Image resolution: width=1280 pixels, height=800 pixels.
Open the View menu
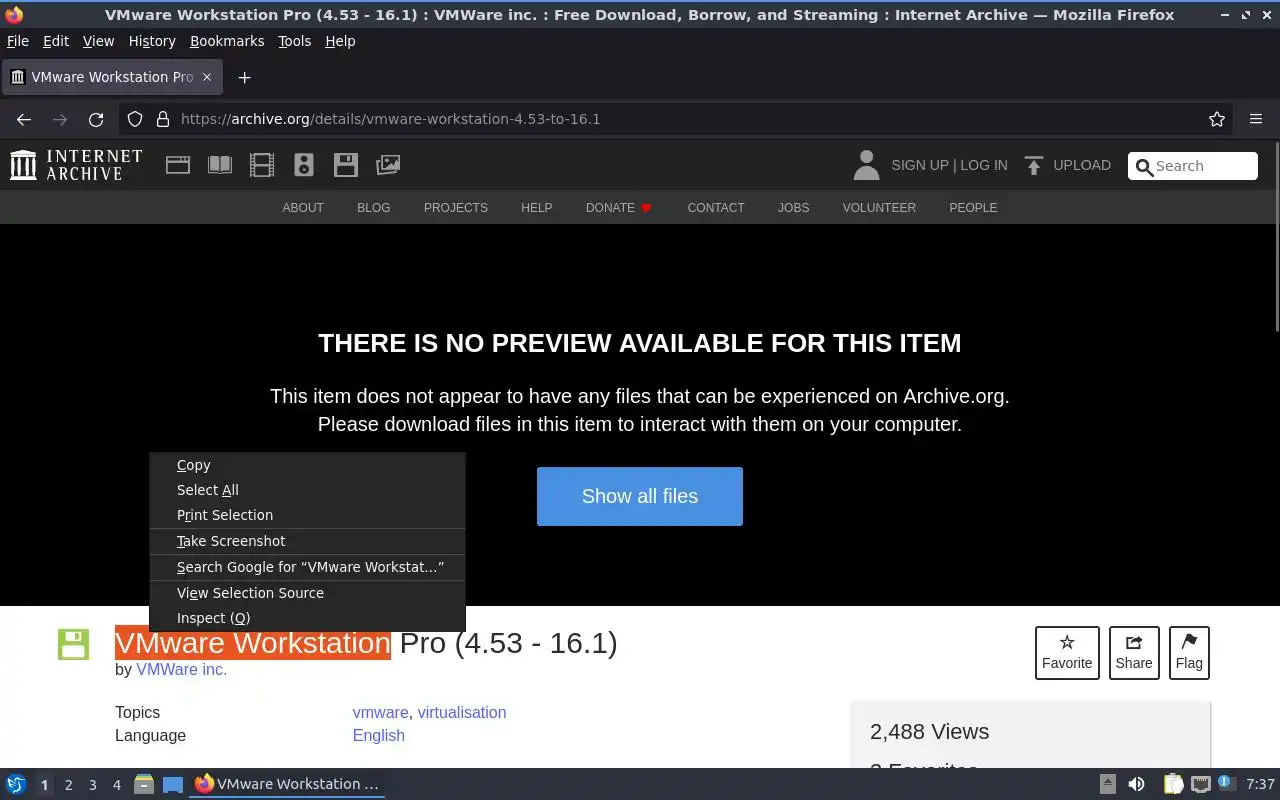click(98, 41)
